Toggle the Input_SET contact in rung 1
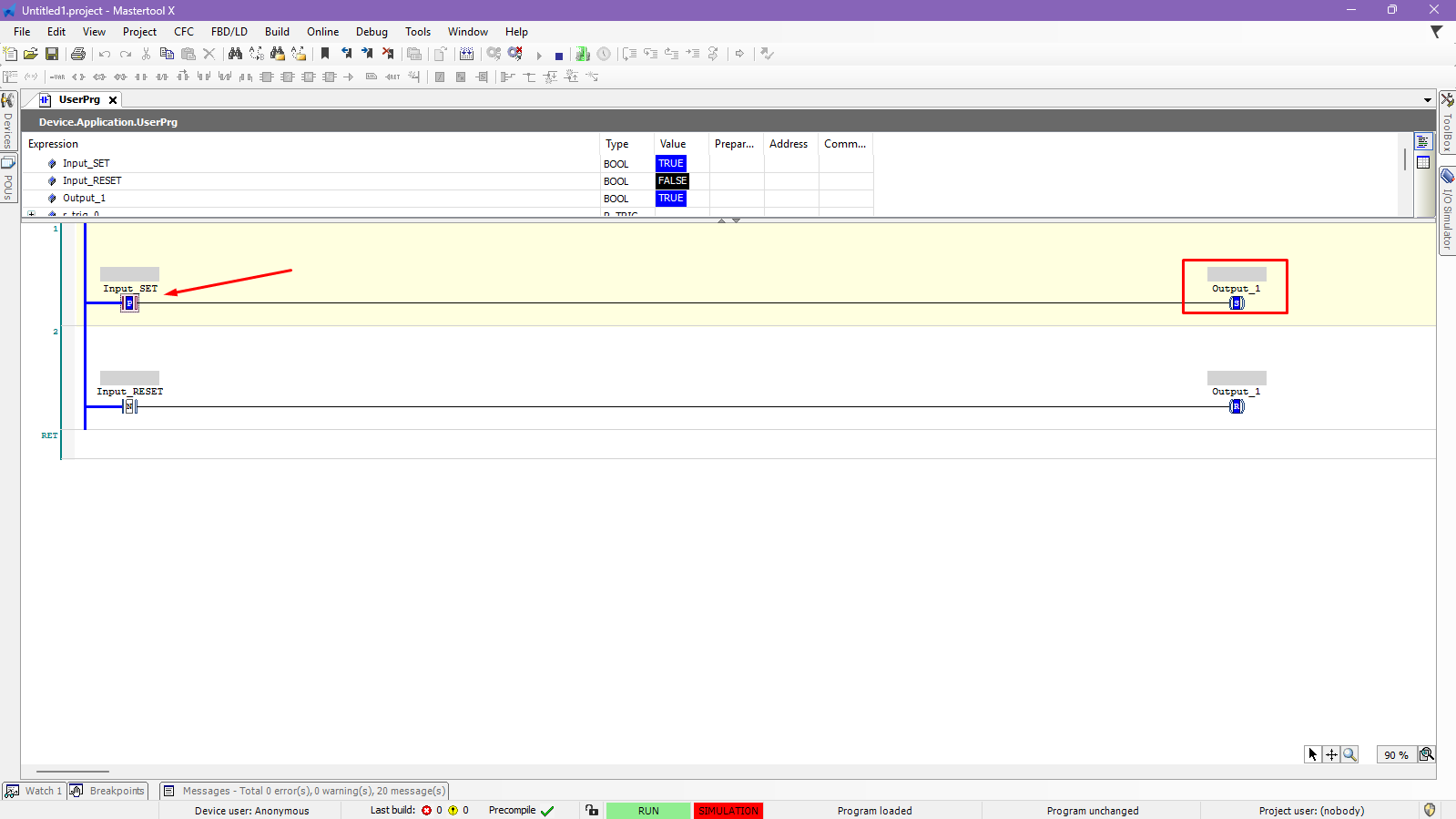 coord(129,303)
